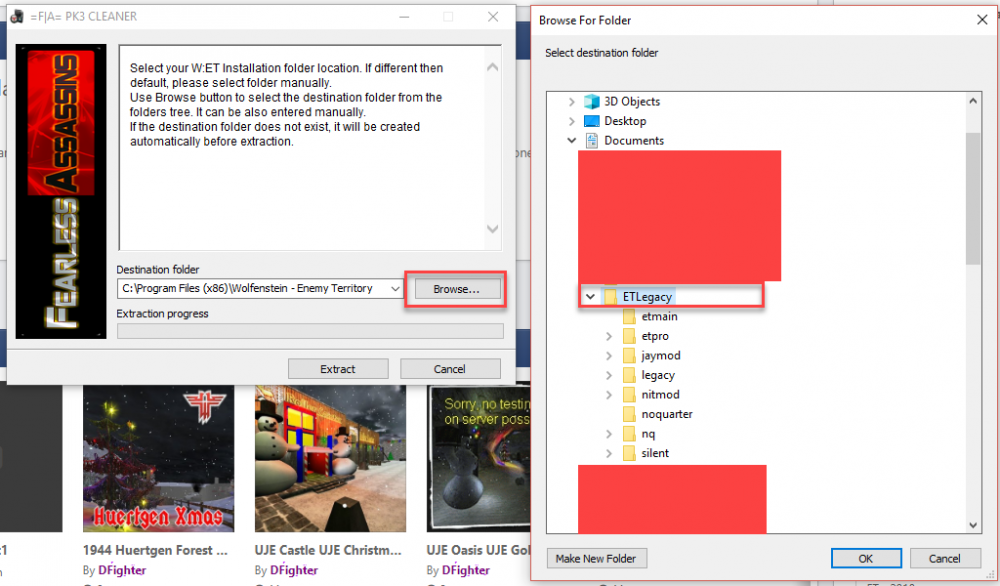Expand the nq folder node
Viewport: 1000px width, 586px height.
click(x=609, y=434)
